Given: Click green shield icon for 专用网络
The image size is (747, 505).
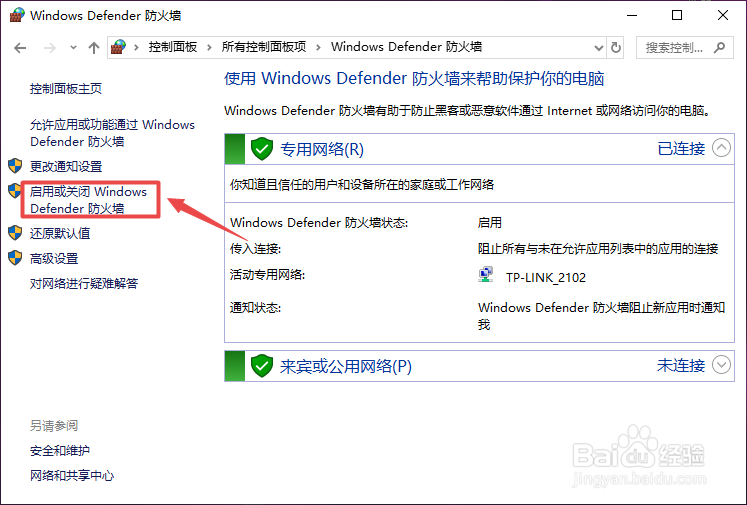Looking at the screenshot, I should click(x=262, y=149).
